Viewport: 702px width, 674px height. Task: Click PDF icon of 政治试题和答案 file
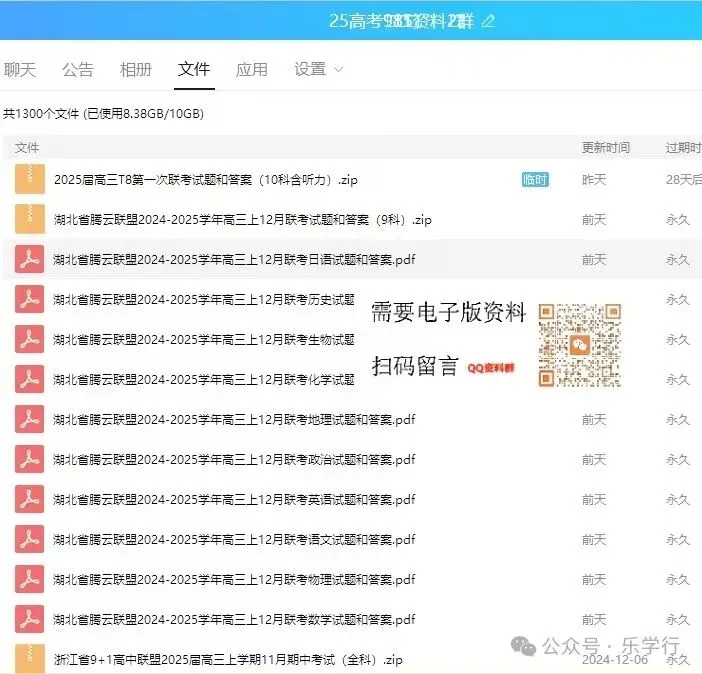(x=30, y=459)
